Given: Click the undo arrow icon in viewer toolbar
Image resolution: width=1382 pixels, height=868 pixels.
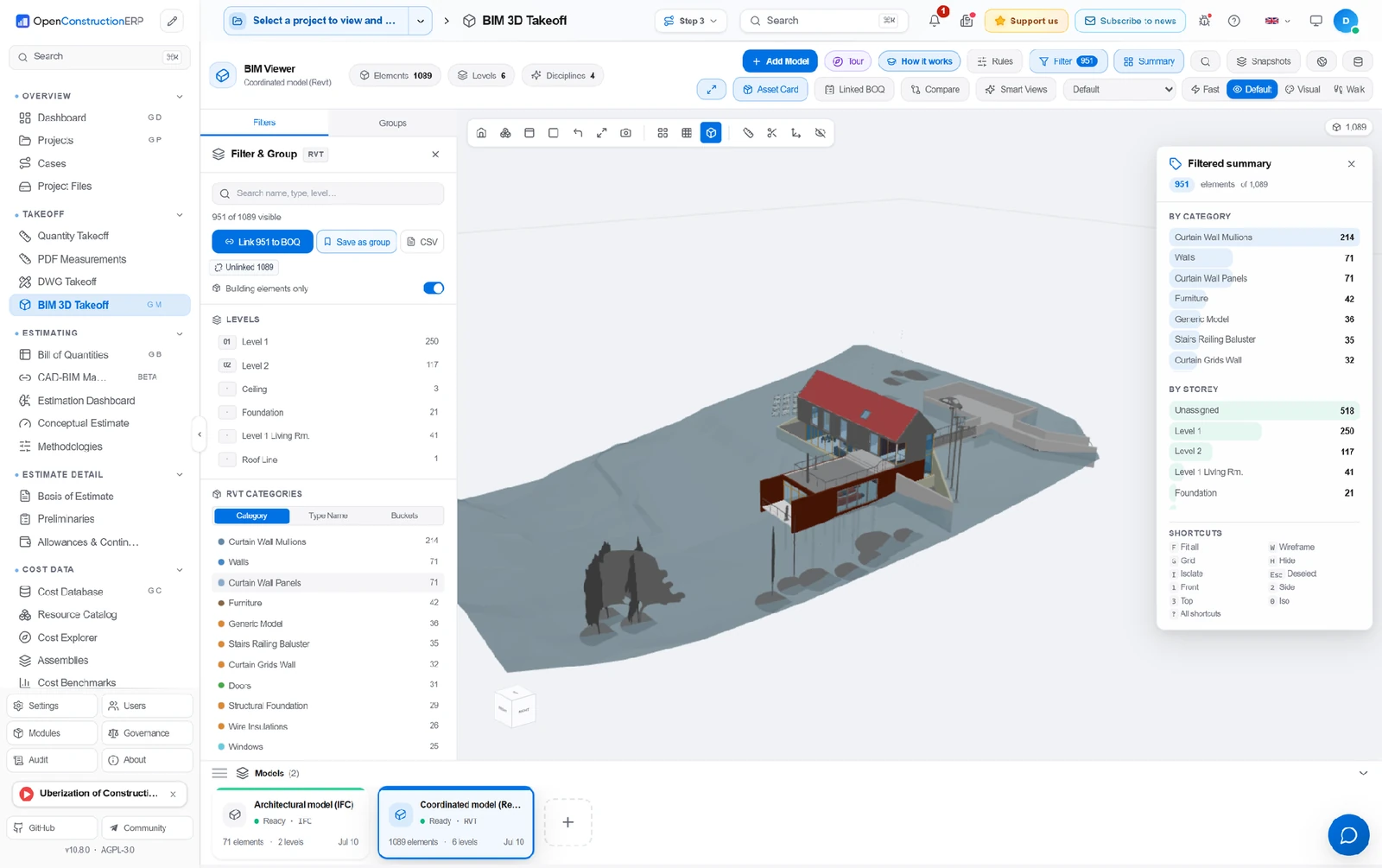Looking at the screenshot, I should pyautogui.click(x=578, y=133).
